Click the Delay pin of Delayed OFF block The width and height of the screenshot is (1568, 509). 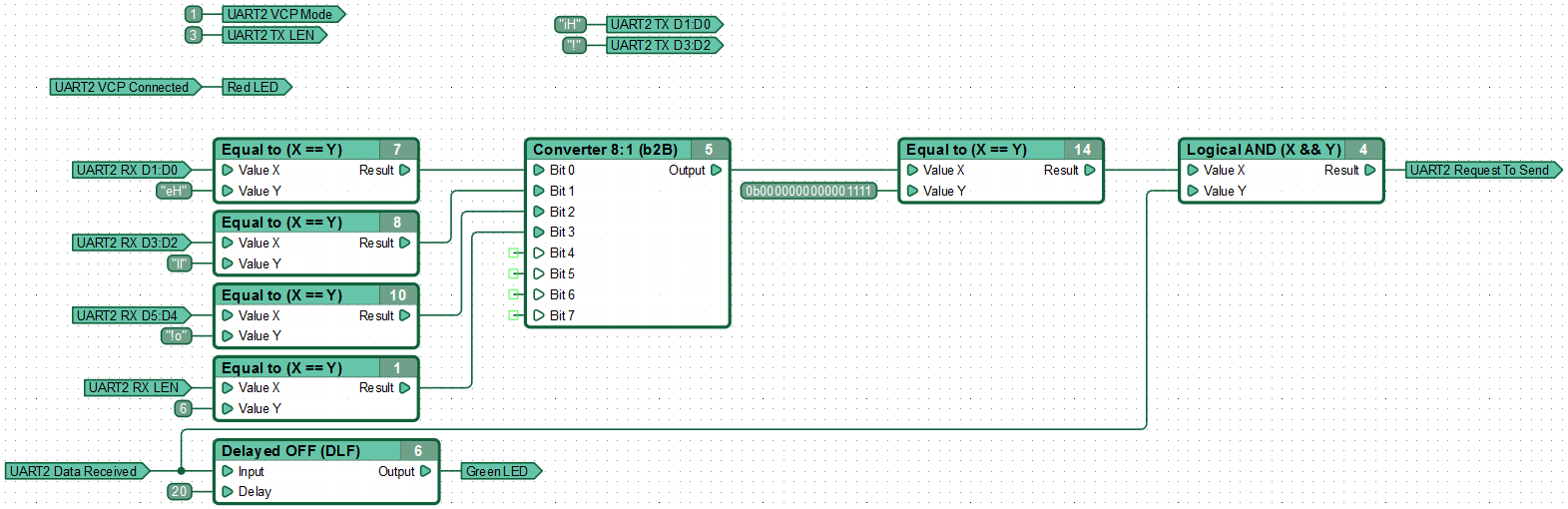click(228, 491)
